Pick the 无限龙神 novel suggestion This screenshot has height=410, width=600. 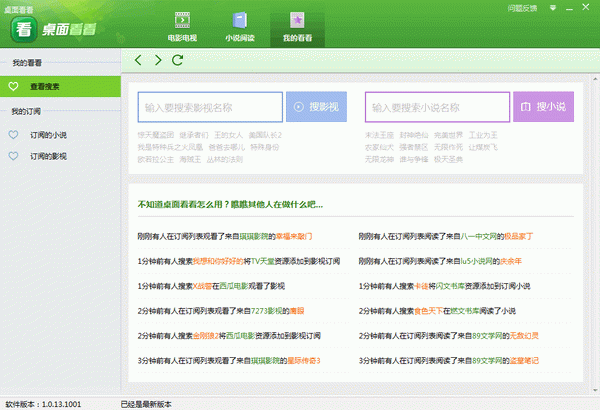tap(379, 159)
